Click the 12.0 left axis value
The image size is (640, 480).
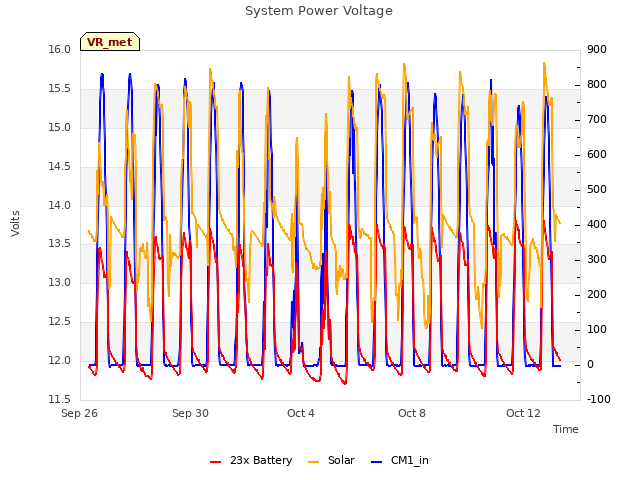click(60, 360)
